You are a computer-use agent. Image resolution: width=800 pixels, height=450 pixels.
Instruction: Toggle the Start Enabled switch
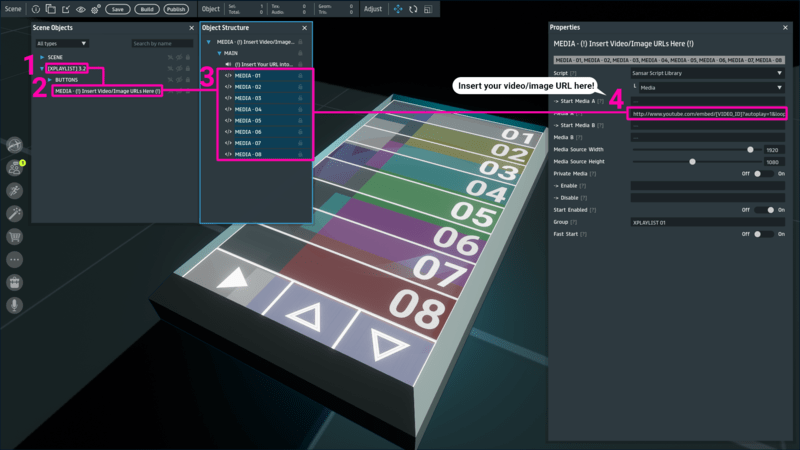tap(764, 210)
